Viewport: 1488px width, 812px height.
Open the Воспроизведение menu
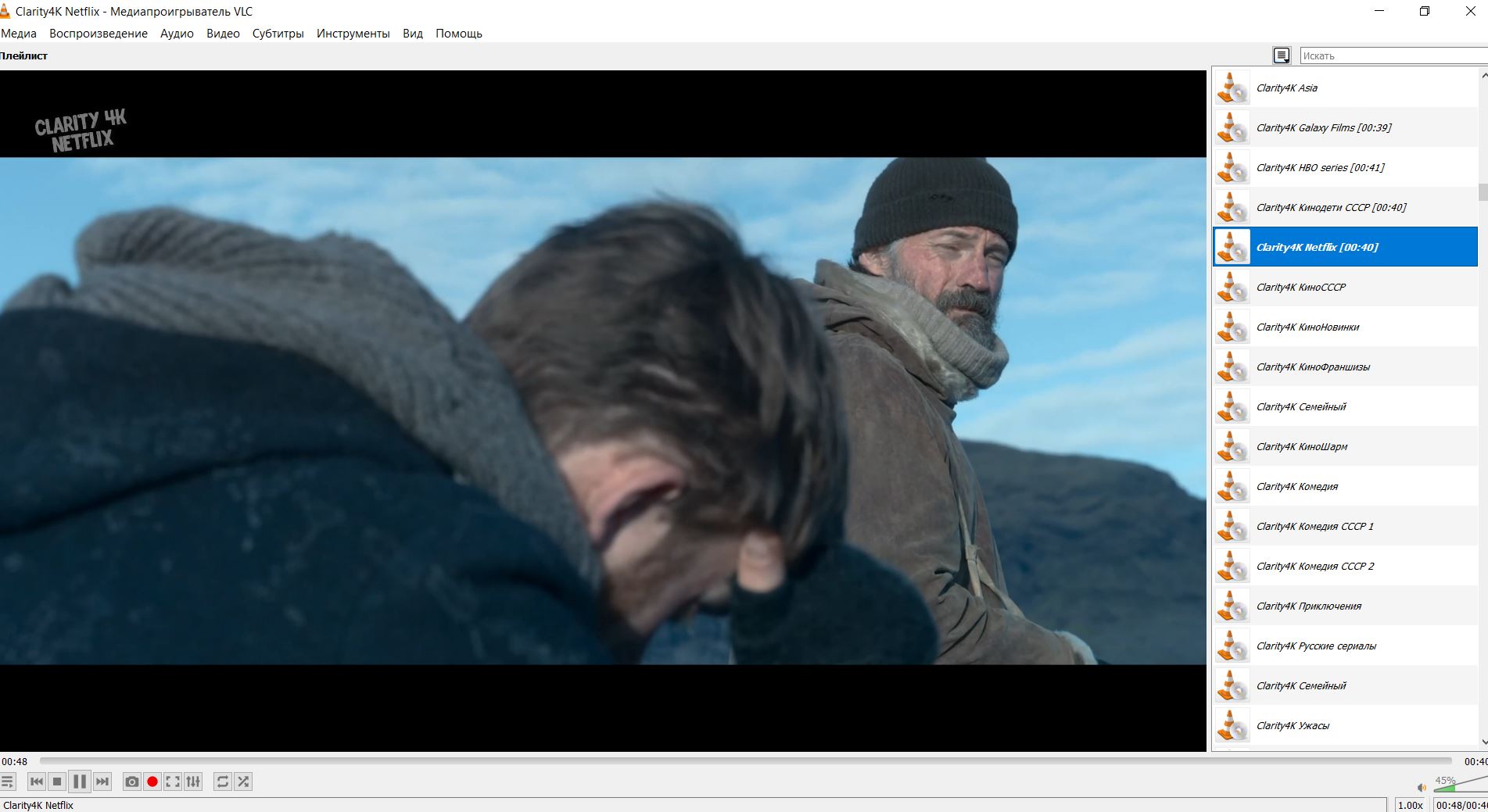[x=99, y=34]
